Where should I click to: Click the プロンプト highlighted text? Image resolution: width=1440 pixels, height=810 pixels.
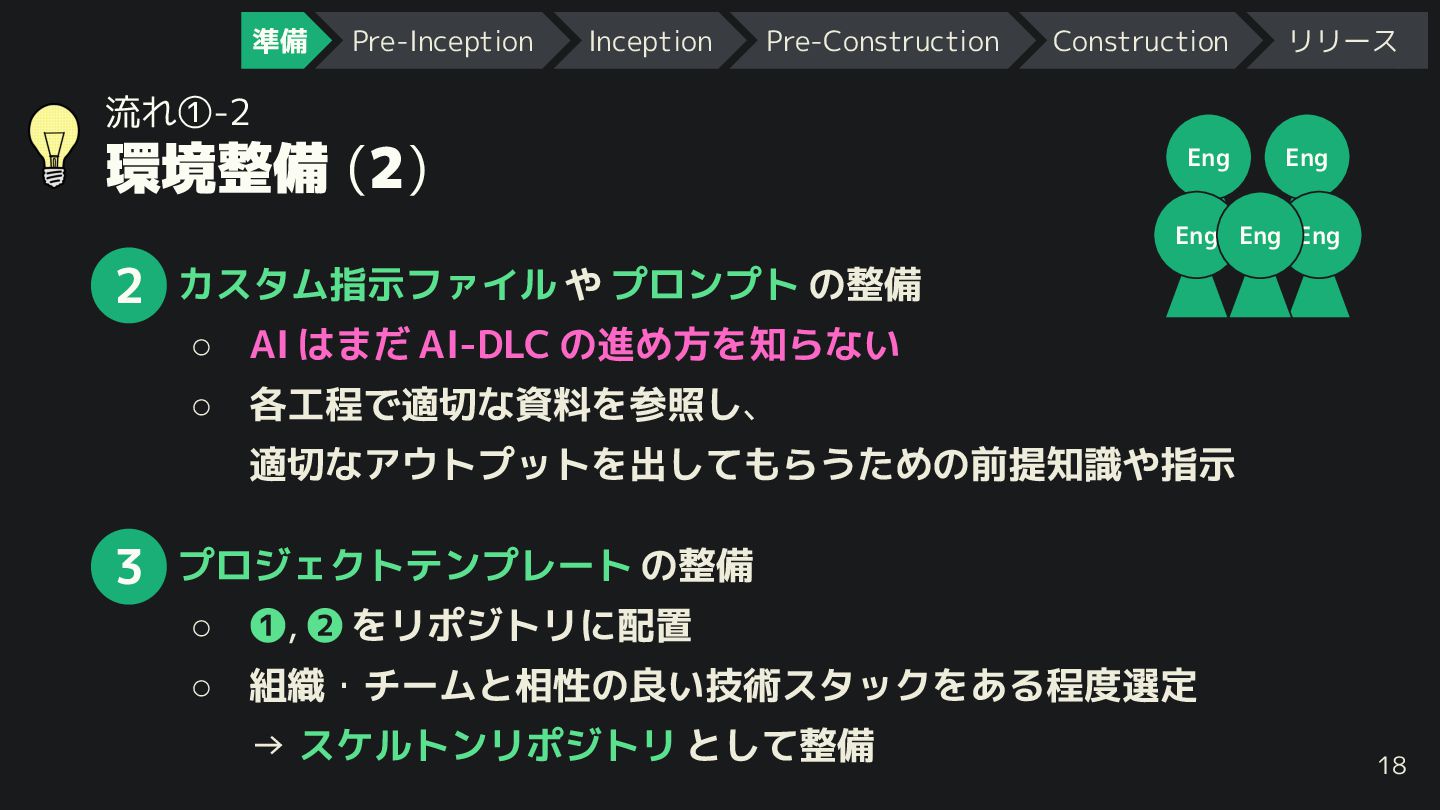click(705, 285)
